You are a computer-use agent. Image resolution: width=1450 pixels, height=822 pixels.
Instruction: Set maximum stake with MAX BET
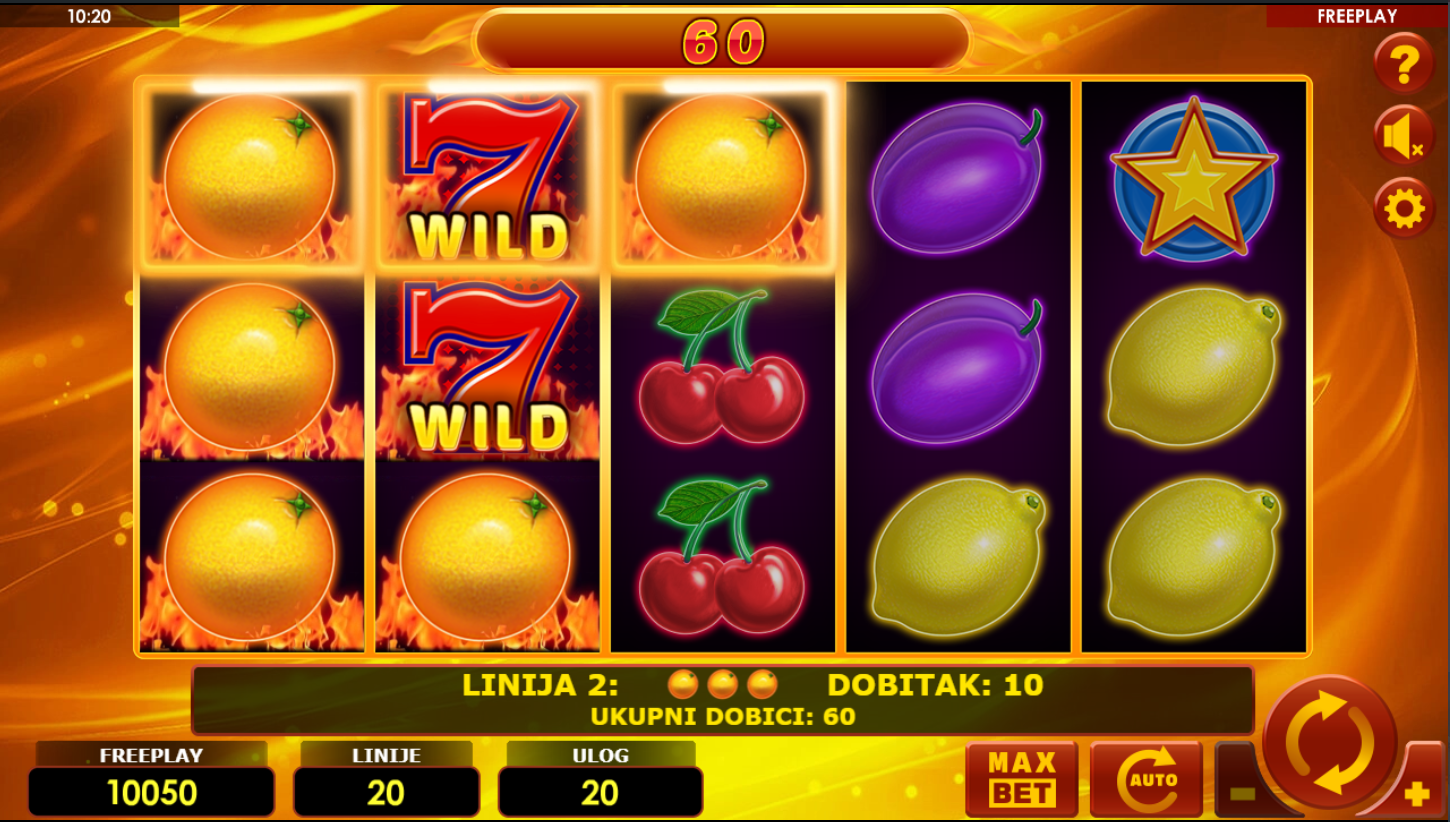[x=1022, y=779]
